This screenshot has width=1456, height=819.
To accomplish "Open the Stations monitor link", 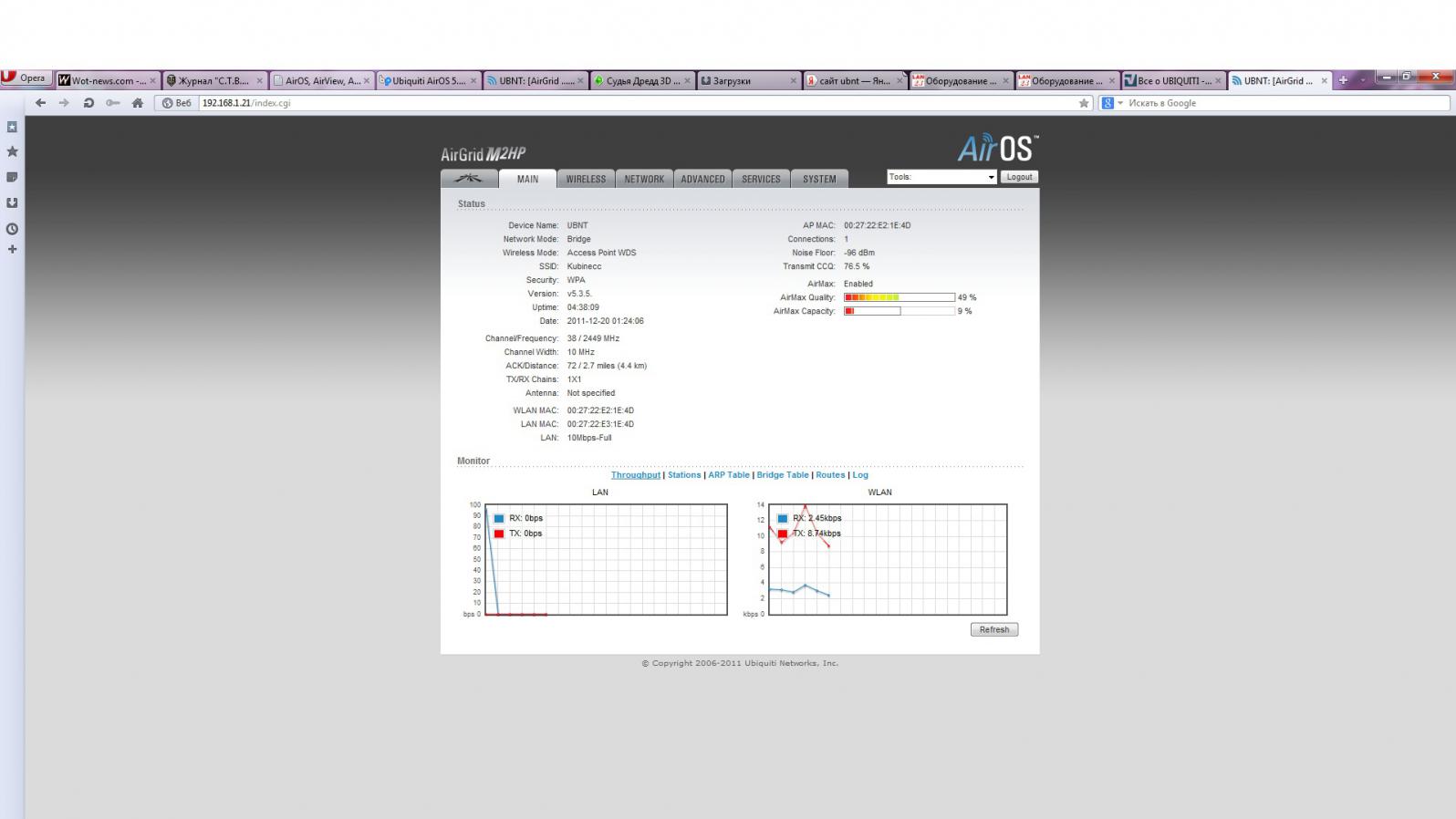I will pos(684,475).
